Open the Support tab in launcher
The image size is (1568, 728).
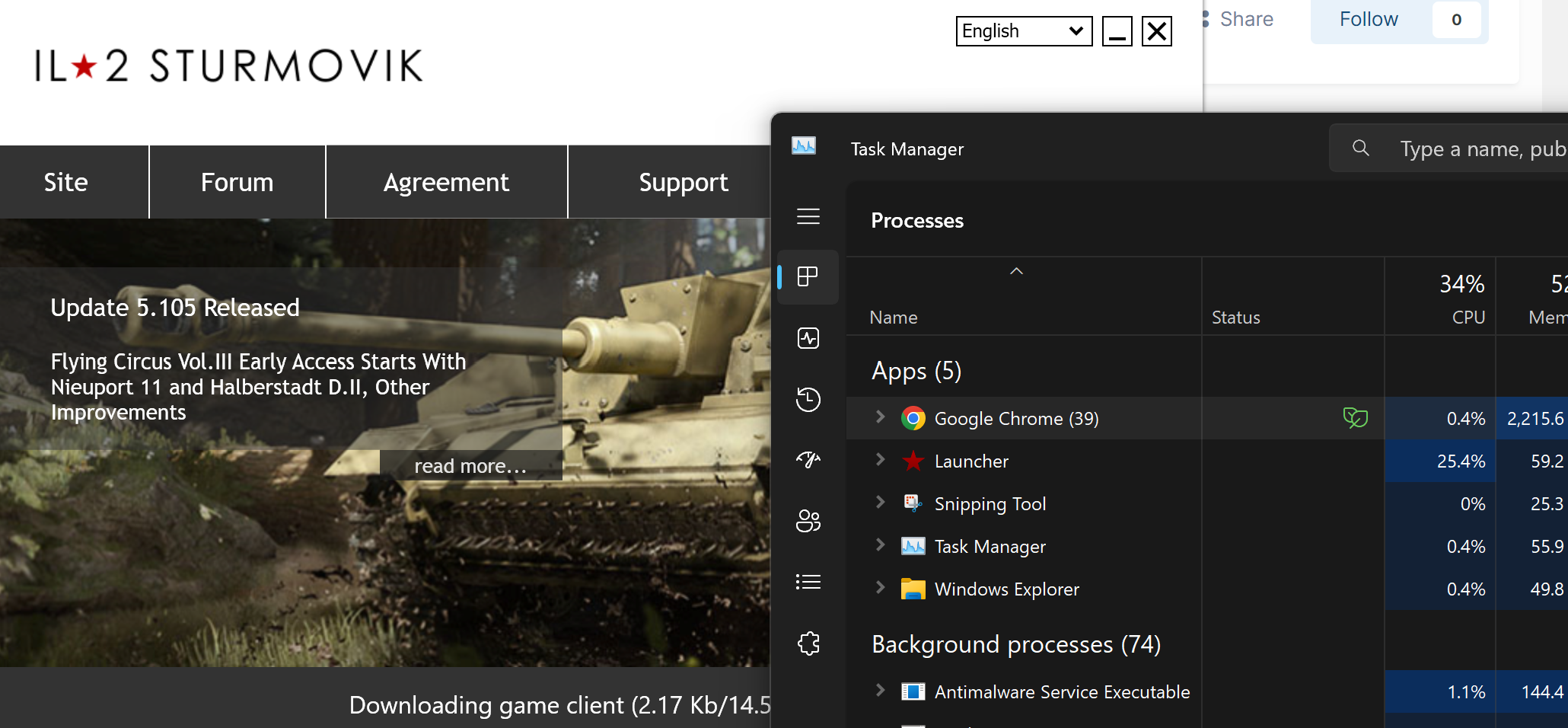[x=683, y=183]
